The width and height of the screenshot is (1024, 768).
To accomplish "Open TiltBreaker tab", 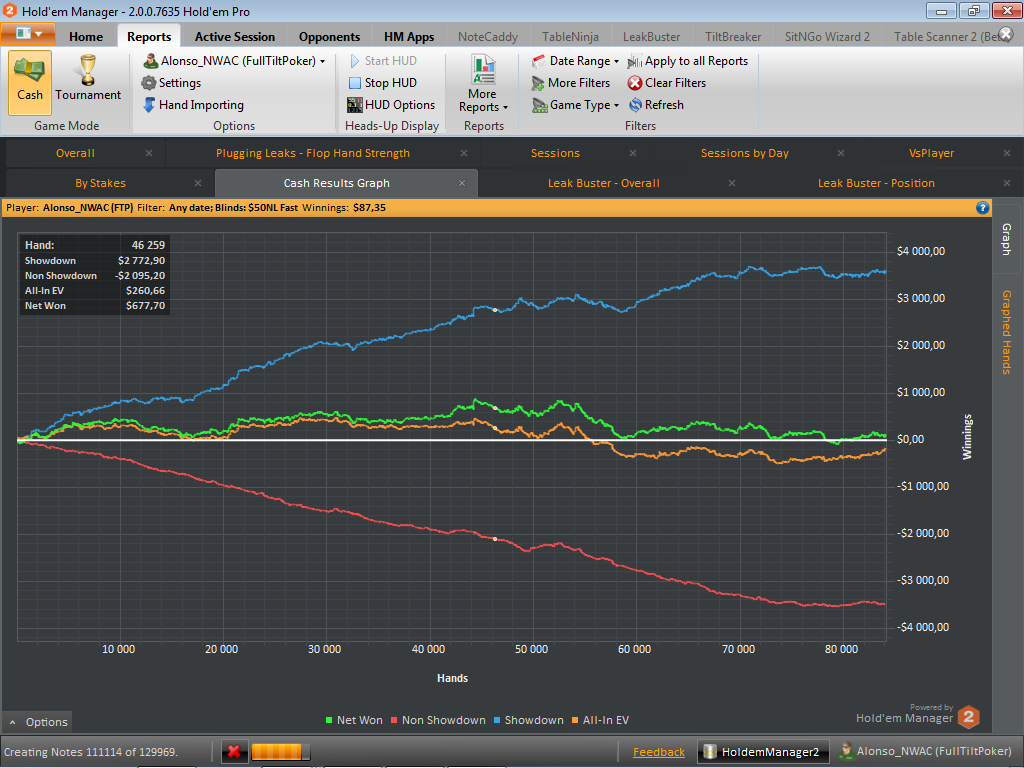I will (x=733, y=37).
